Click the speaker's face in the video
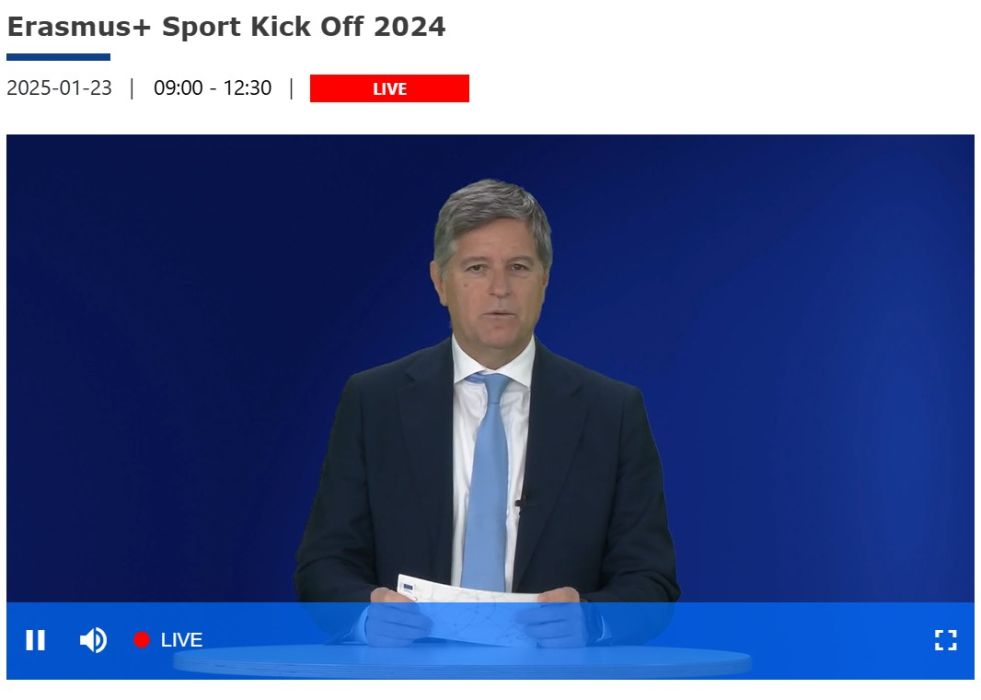 [x=494, y=282]
